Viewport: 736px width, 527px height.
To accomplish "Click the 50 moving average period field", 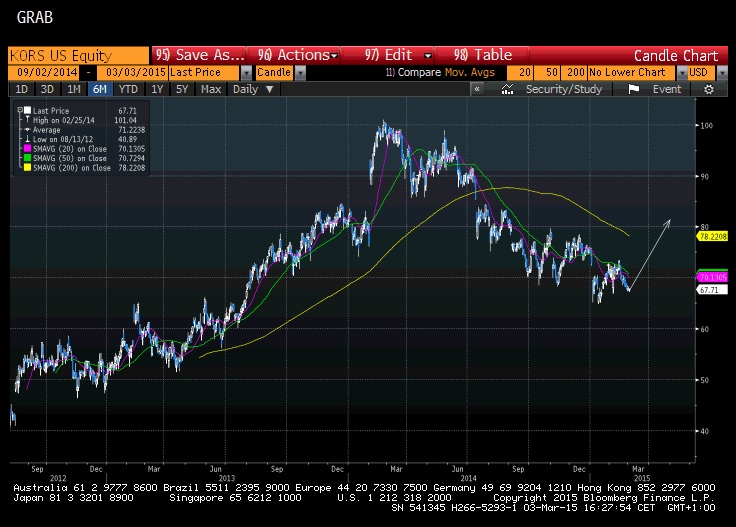I will (546, 72).
